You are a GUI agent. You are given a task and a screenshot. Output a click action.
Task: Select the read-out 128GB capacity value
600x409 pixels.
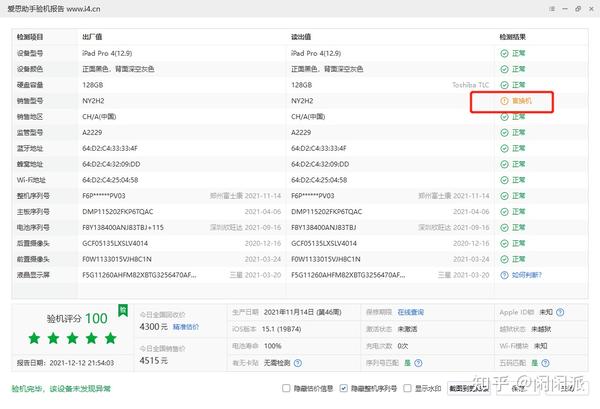click(x=302, y=85)
